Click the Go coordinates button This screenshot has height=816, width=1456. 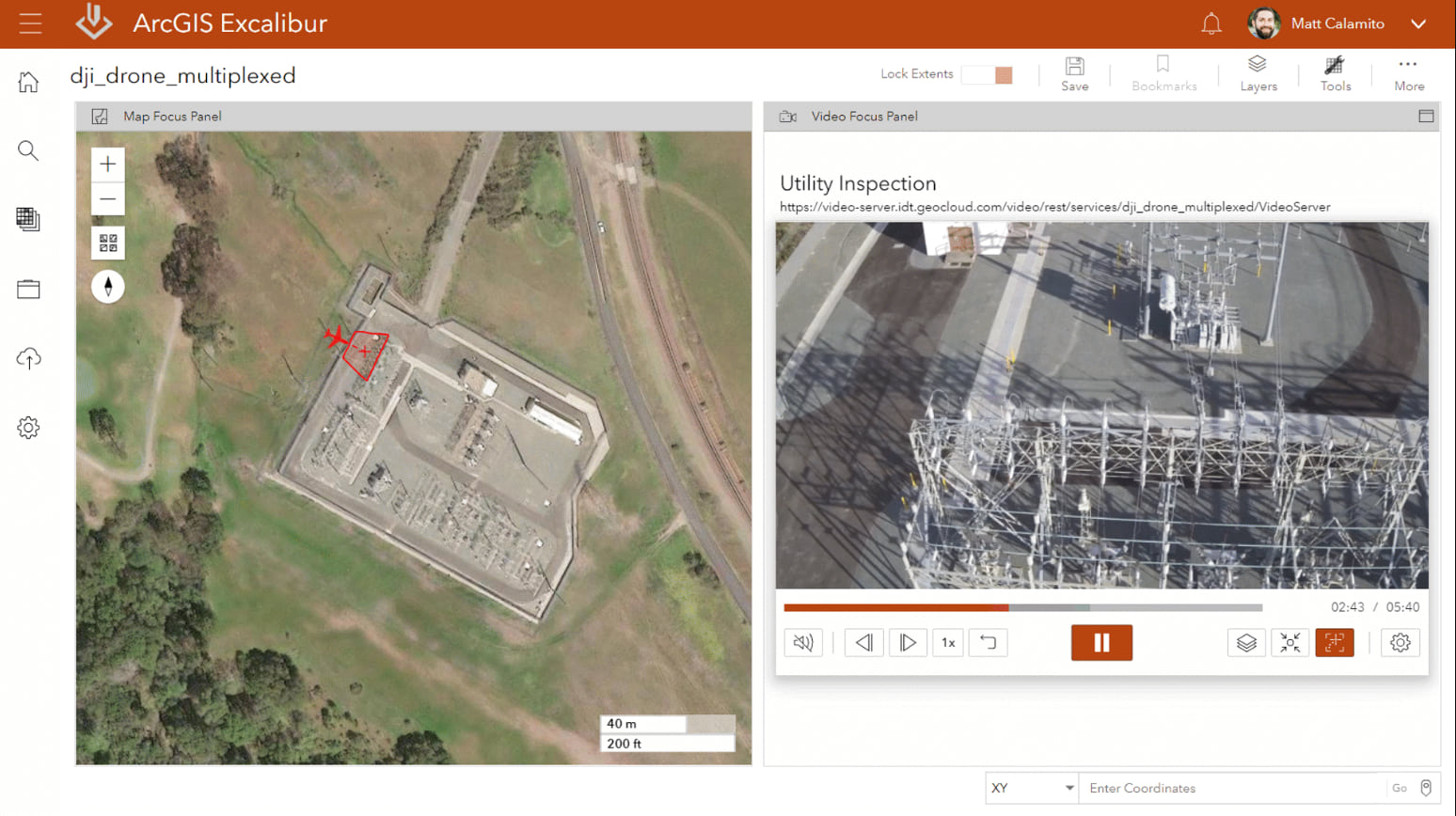[x=1400, y=788]
